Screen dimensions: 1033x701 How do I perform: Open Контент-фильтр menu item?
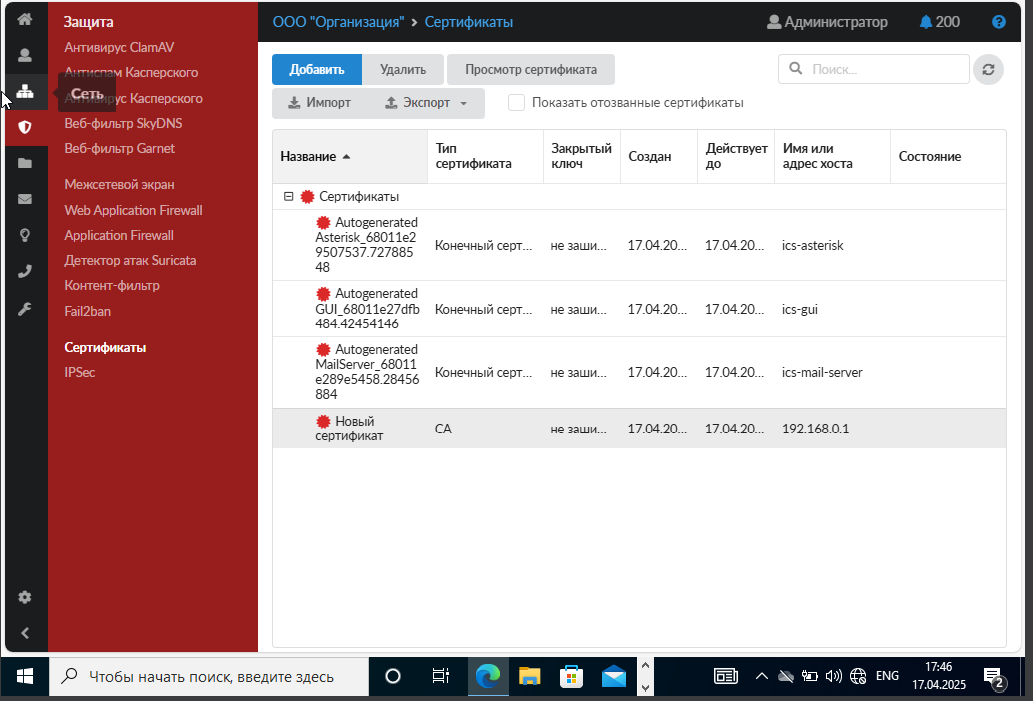[112, 285]
